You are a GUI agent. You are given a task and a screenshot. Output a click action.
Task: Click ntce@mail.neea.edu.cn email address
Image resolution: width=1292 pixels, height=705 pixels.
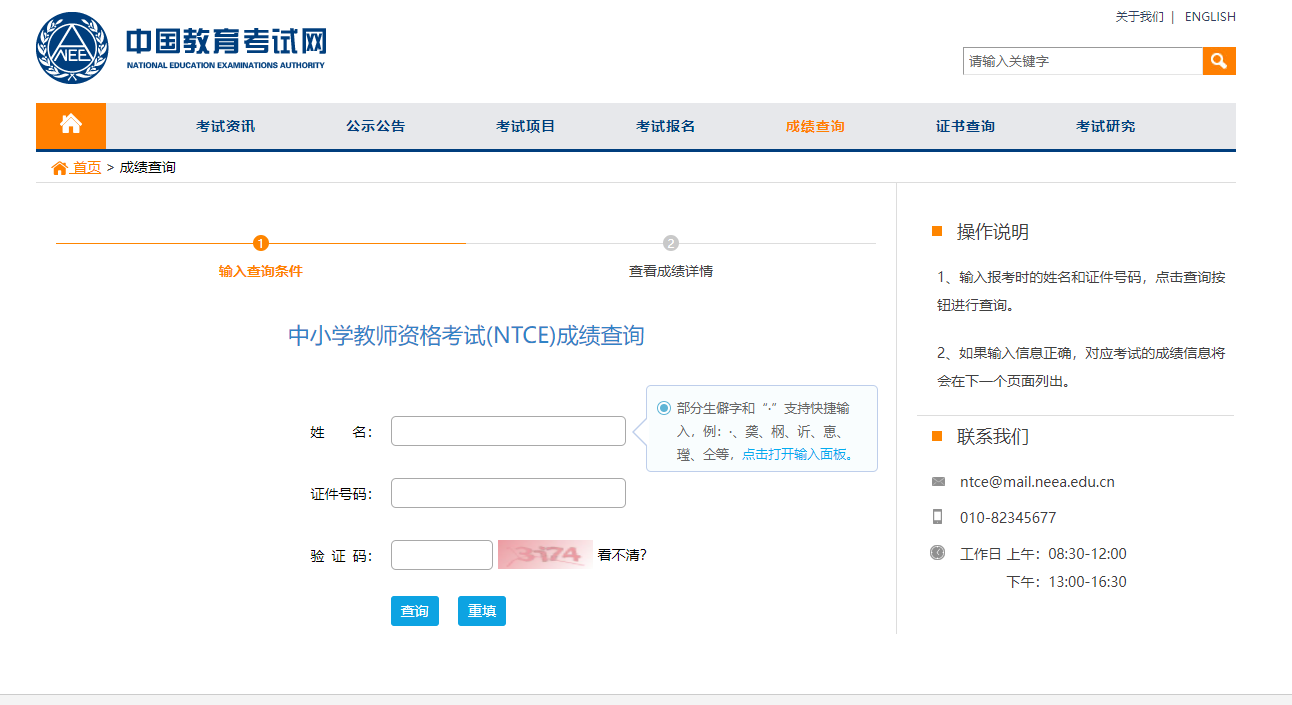(1037, 482)
